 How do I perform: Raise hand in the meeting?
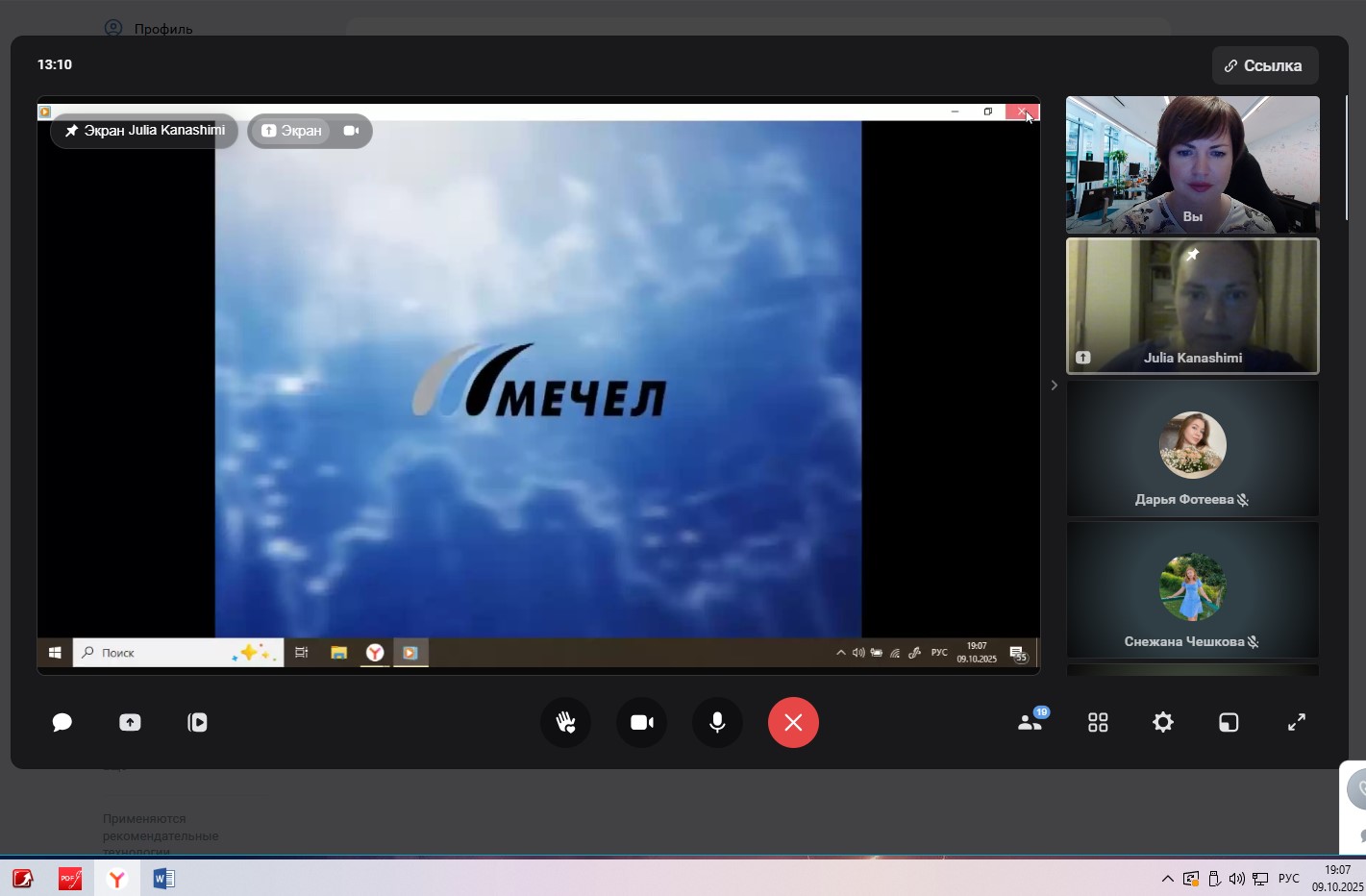565,722
